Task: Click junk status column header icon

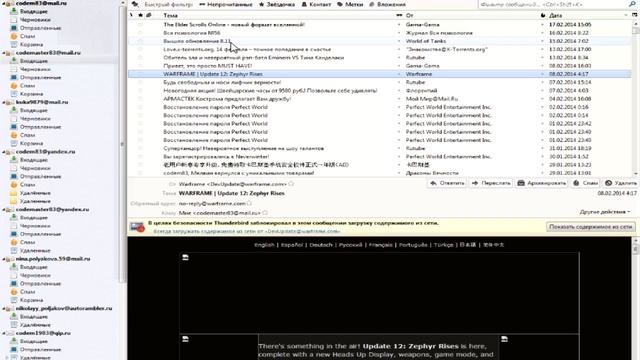Action: (x=543, y=15)
